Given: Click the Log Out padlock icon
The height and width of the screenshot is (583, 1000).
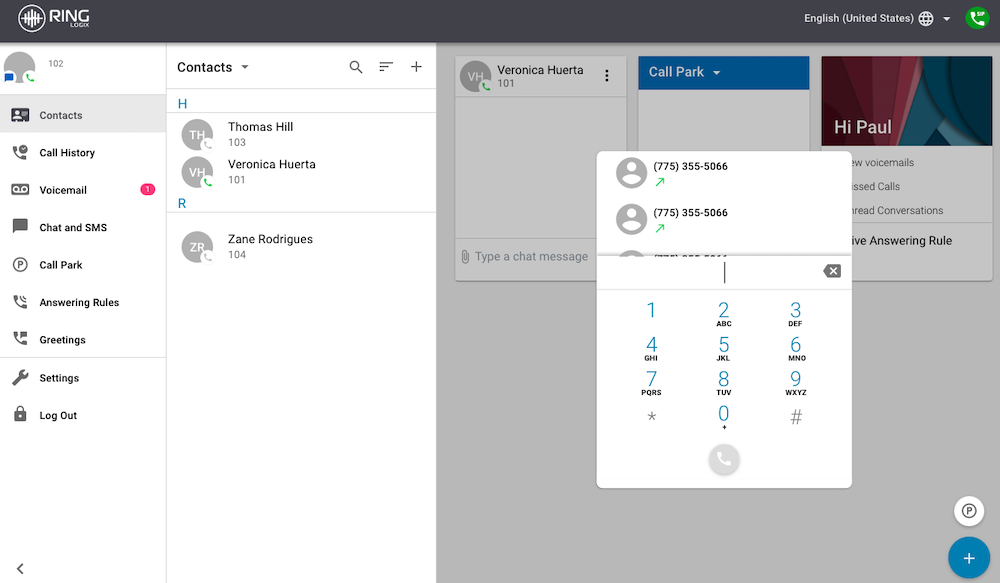Looking at the screenshot, I should [20, 414].
